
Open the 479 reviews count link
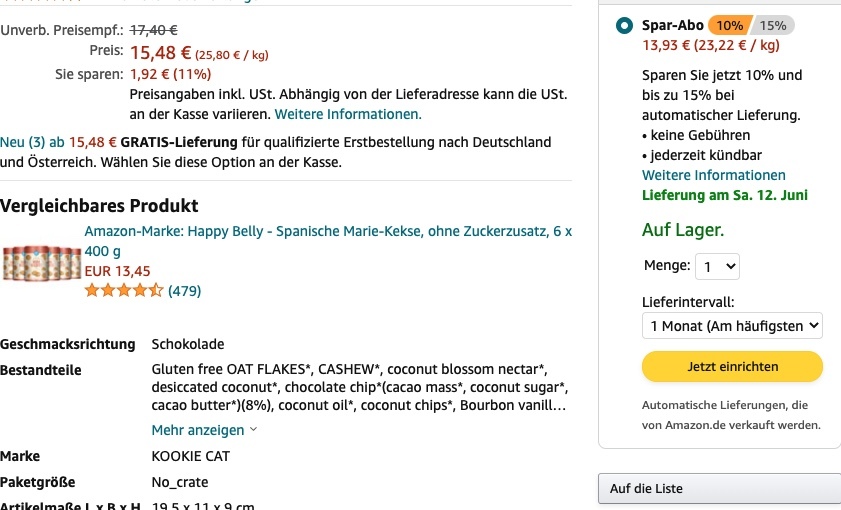pyautogui.click(x=185, y=291)
